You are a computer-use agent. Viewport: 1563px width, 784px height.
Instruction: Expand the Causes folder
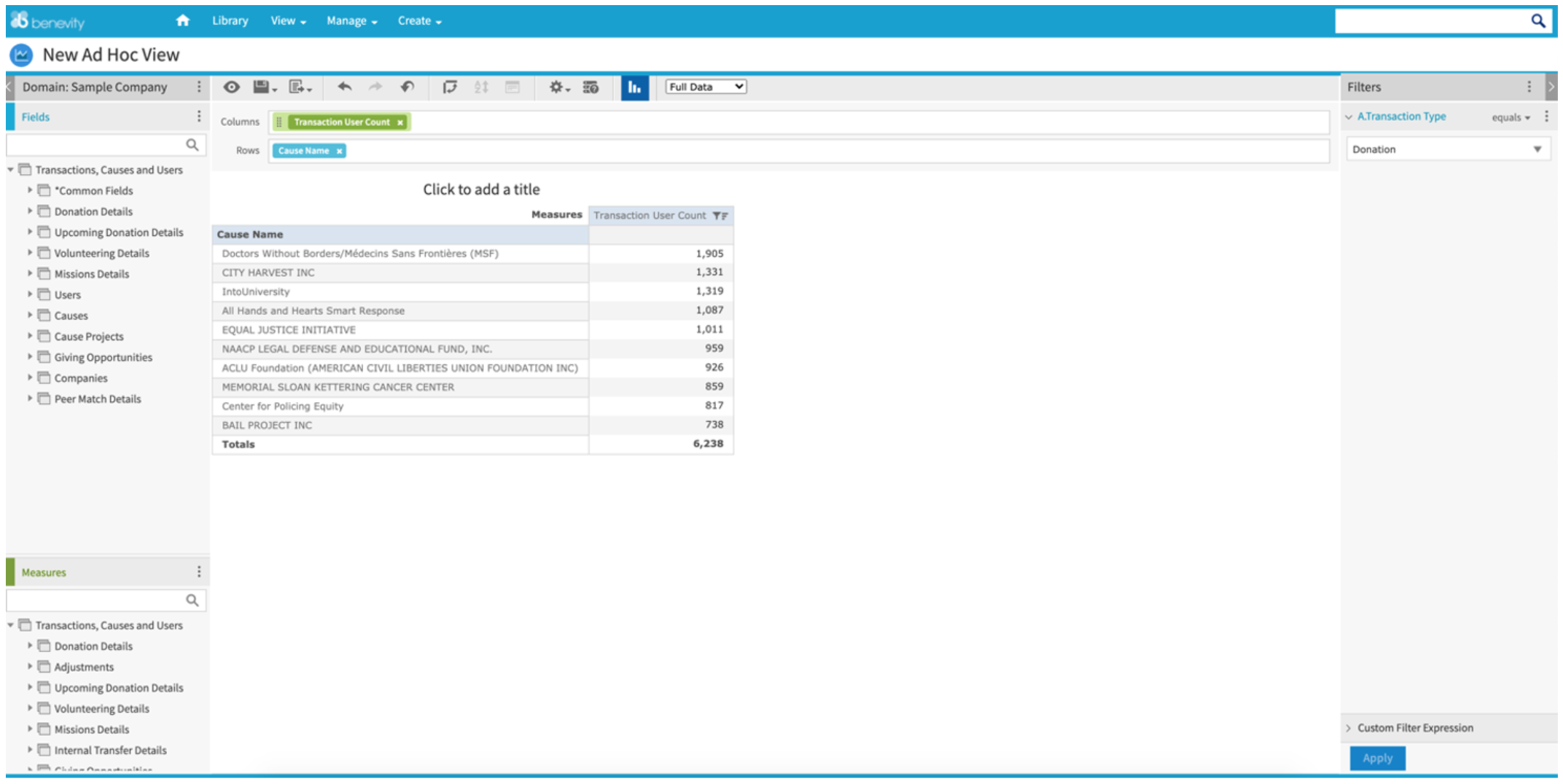[30, 315]
